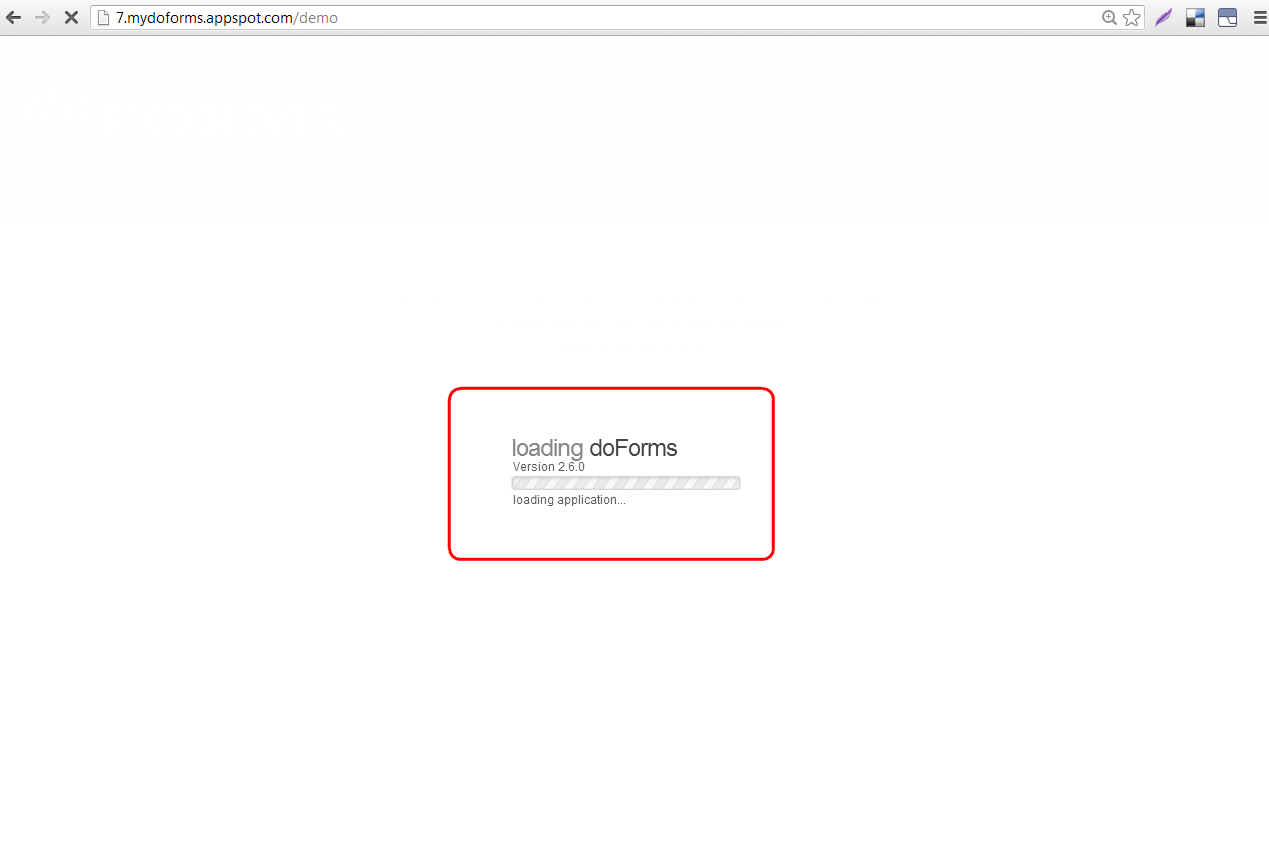Screen dimensions: 1269x863
Task: Go back to the previous page
Action: (14, 18)
